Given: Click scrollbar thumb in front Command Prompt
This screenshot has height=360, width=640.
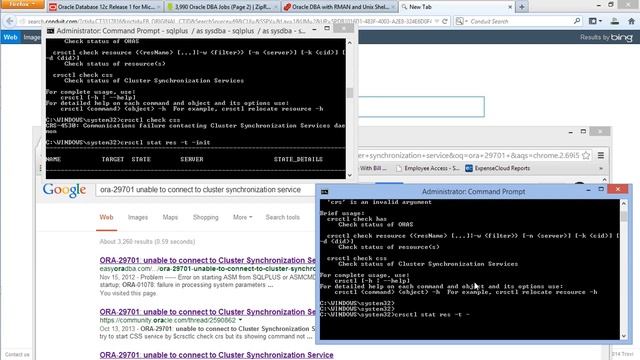Looking at the screenshot, I should pyautogui.click(x=624, y=216).
